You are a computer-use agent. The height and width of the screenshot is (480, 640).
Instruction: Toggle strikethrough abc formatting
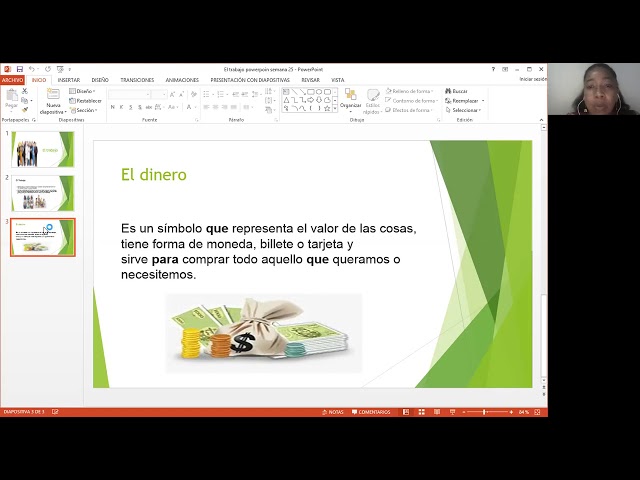[x=149, y=107]
